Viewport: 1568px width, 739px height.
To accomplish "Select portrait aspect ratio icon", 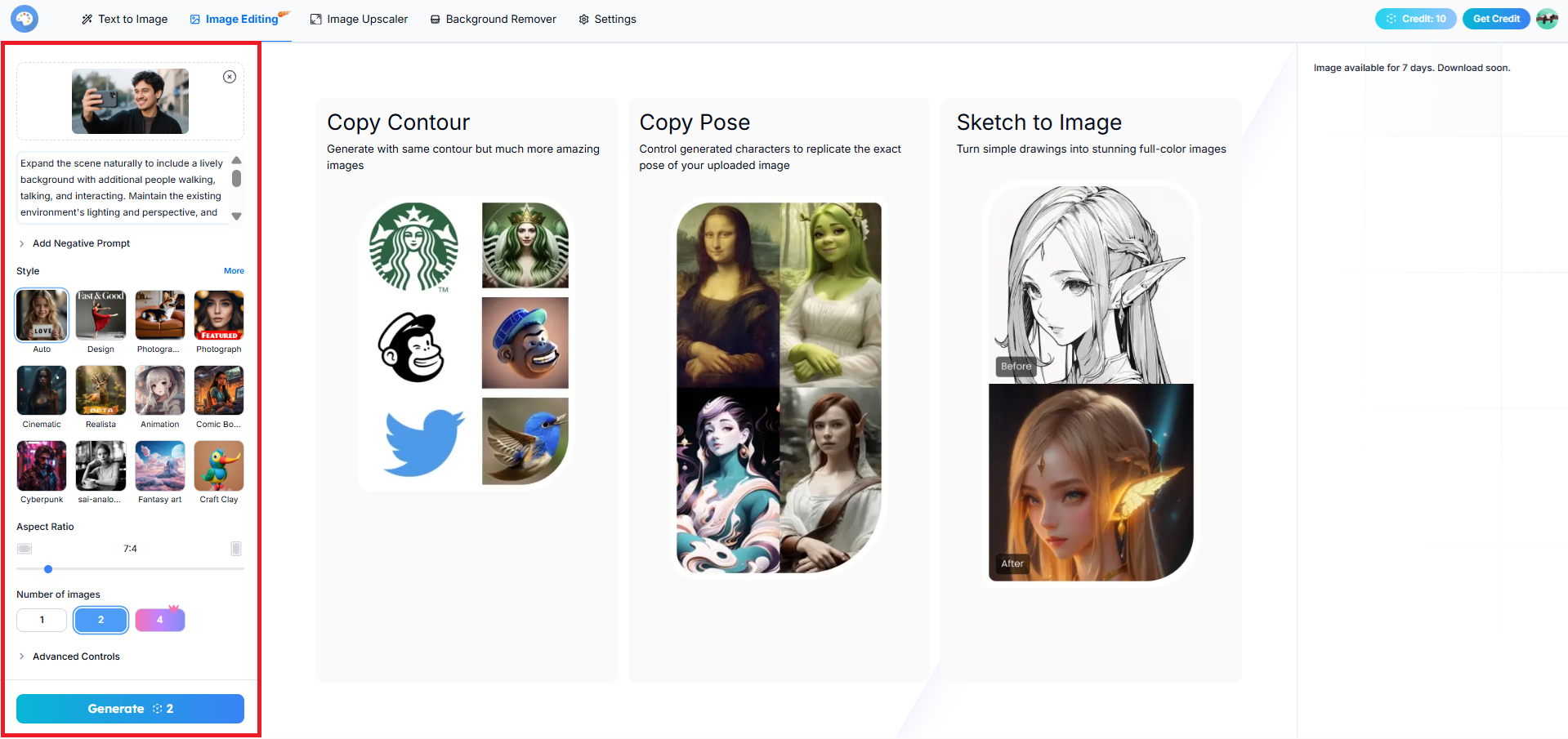I will click(236, 549).
